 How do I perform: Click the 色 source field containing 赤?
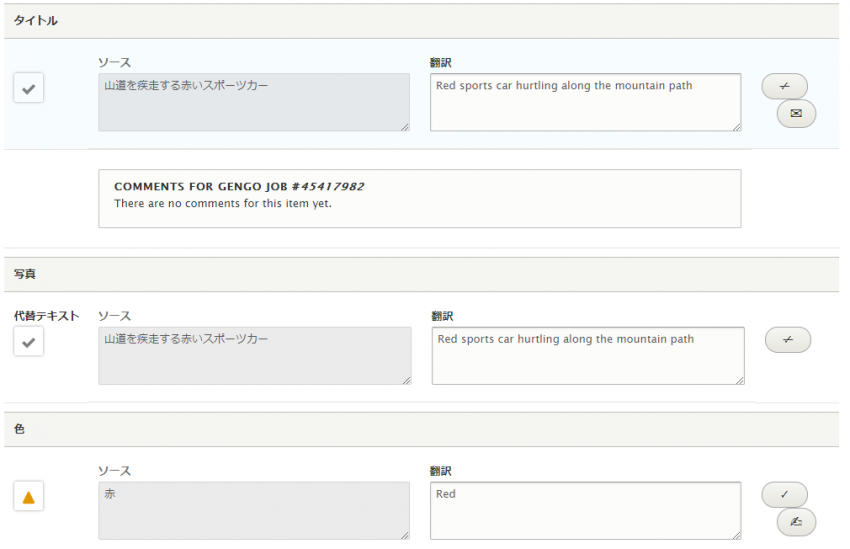tap(253, 510)
